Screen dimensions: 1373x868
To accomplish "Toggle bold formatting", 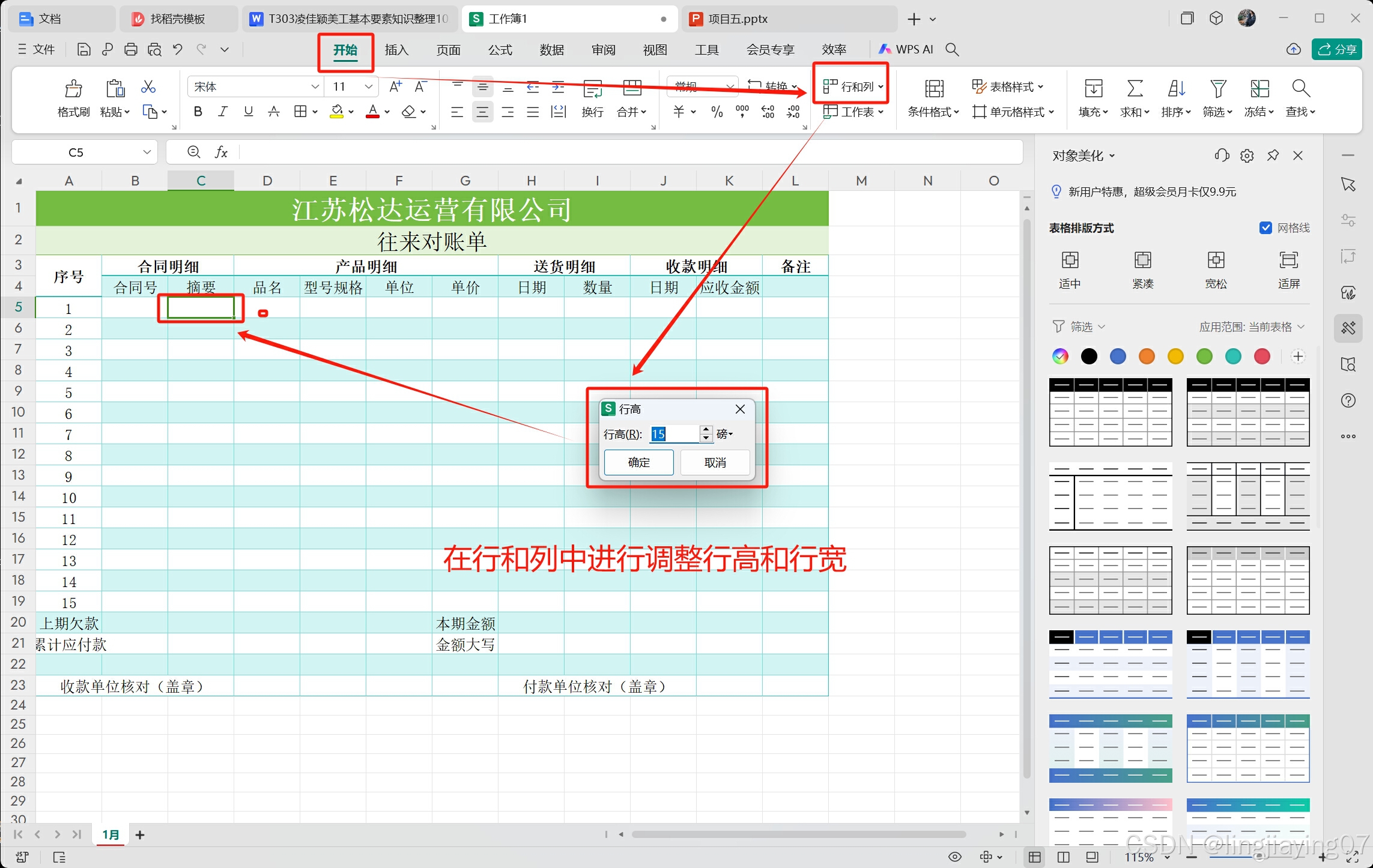I will pos(198,112).
